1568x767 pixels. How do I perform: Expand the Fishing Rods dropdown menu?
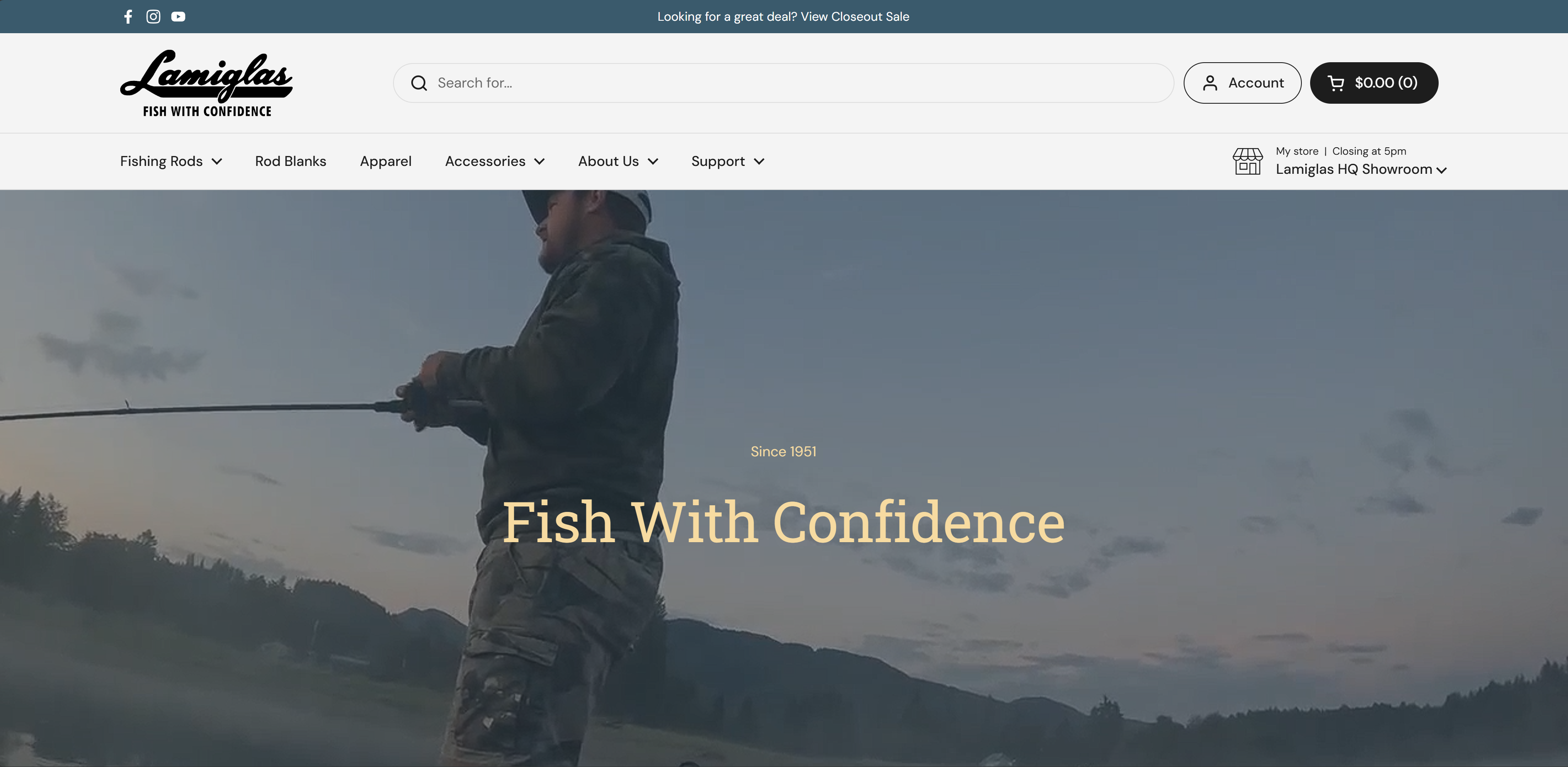pos(171,161)
